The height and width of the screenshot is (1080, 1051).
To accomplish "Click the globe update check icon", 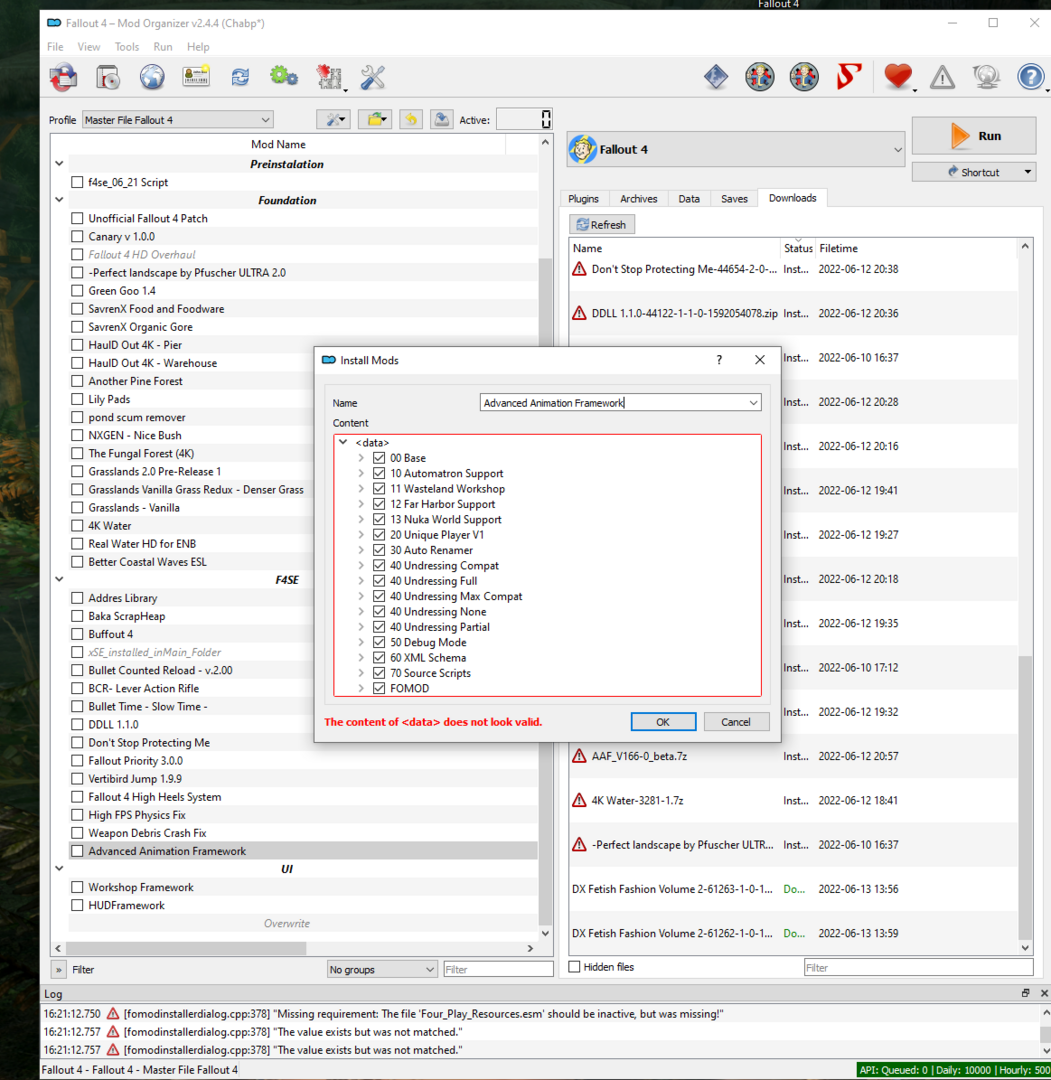I will click(x=986, y=76).
